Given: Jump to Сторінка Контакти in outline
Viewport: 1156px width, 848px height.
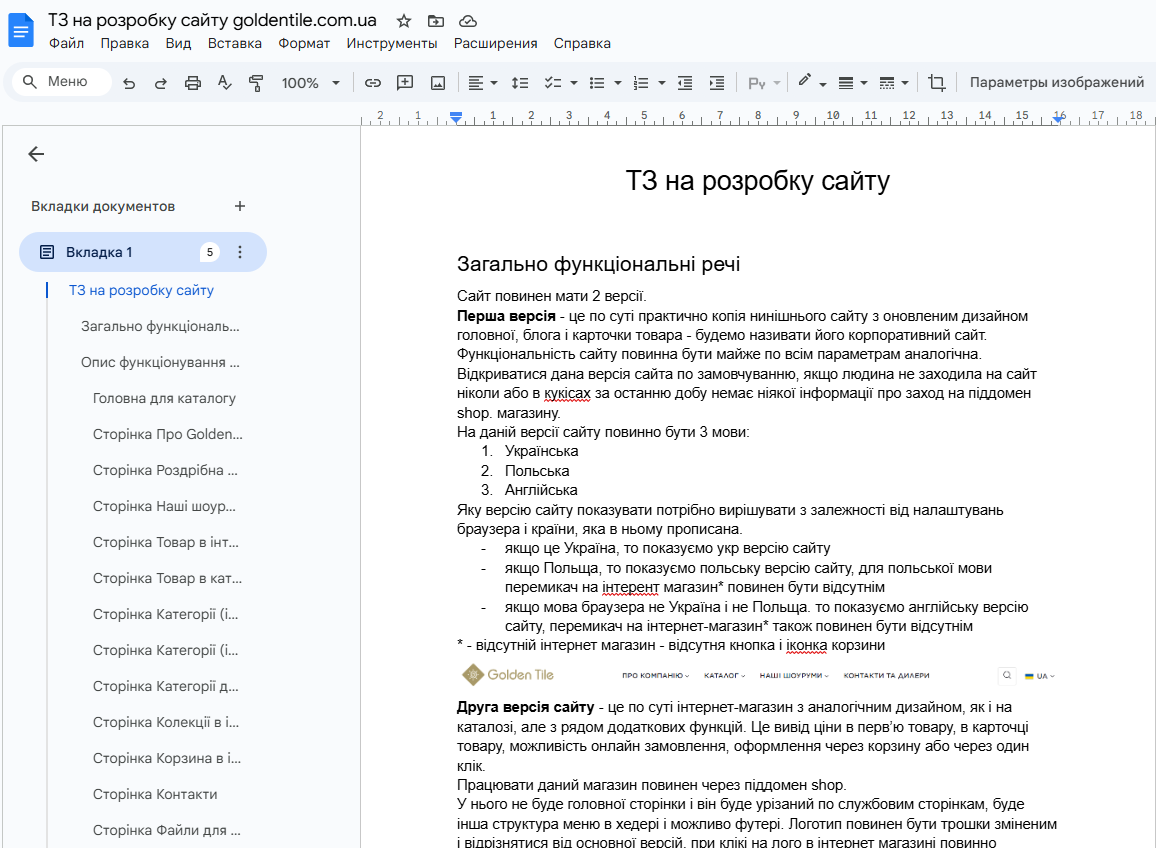Looking at the screenshot, I should [x=155, y=794].
